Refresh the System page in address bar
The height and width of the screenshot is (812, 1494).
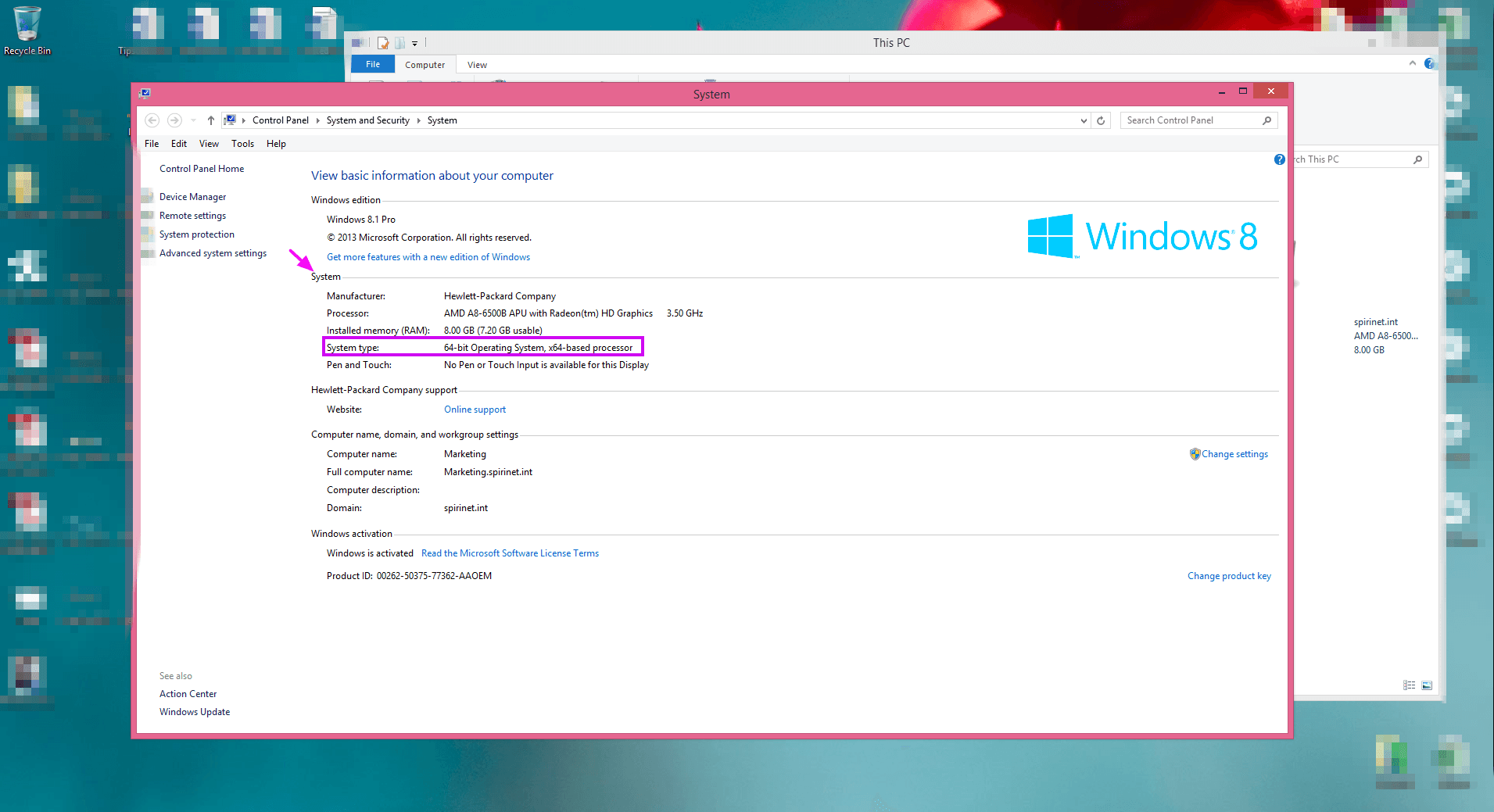[1101, 120]
